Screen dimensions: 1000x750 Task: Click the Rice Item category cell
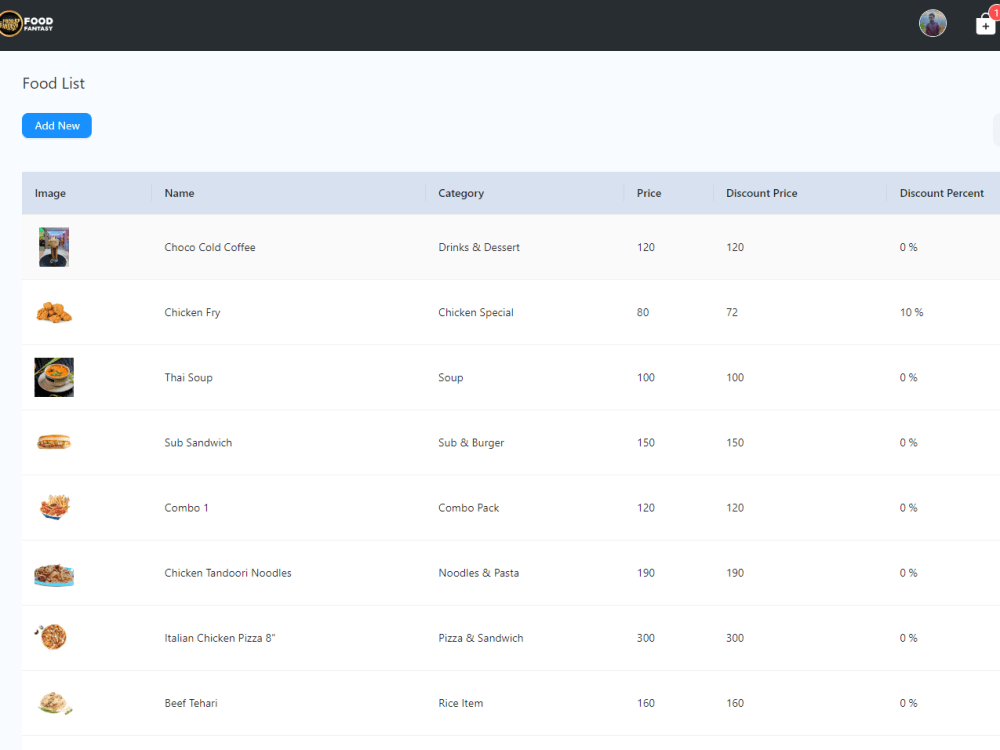point(460,703)
